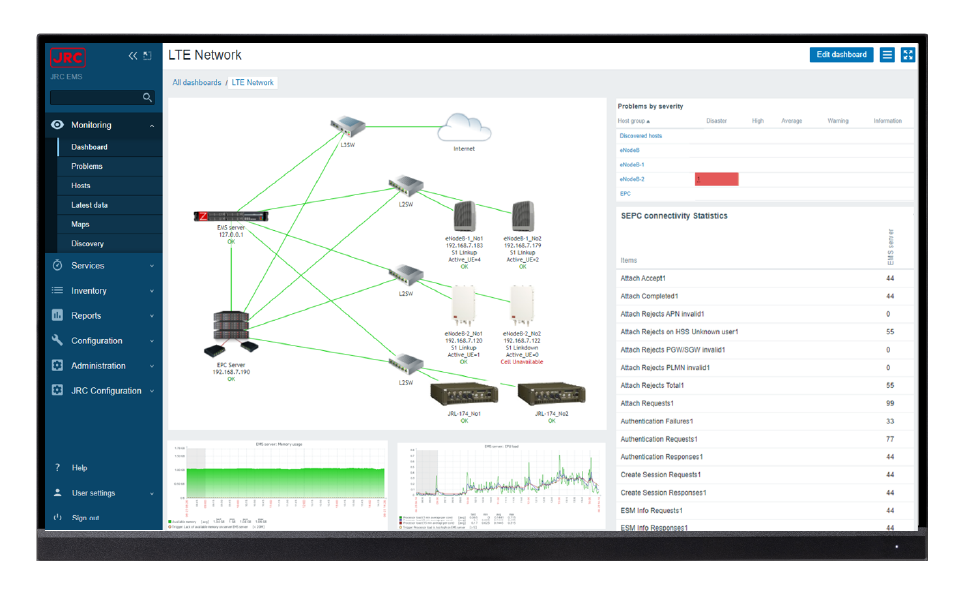Select eNodeB-2_No2 unavailable cell icon
Screen dimensions: 965x595
point(522,305)
